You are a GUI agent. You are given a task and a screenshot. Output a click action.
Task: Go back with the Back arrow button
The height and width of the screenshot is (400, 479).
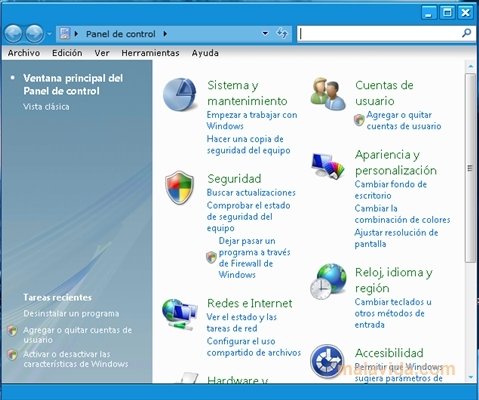pyautogui.click(x=13, y=34)
